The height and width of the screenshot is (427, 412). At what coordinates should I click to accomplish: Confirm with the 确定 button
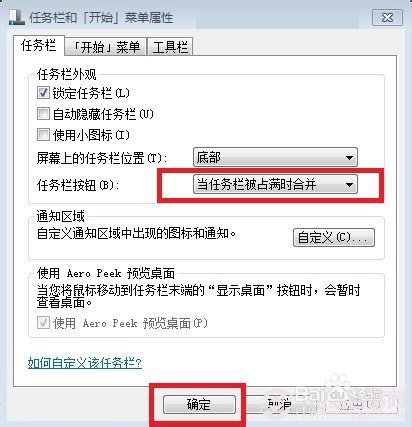click(199, 404)
